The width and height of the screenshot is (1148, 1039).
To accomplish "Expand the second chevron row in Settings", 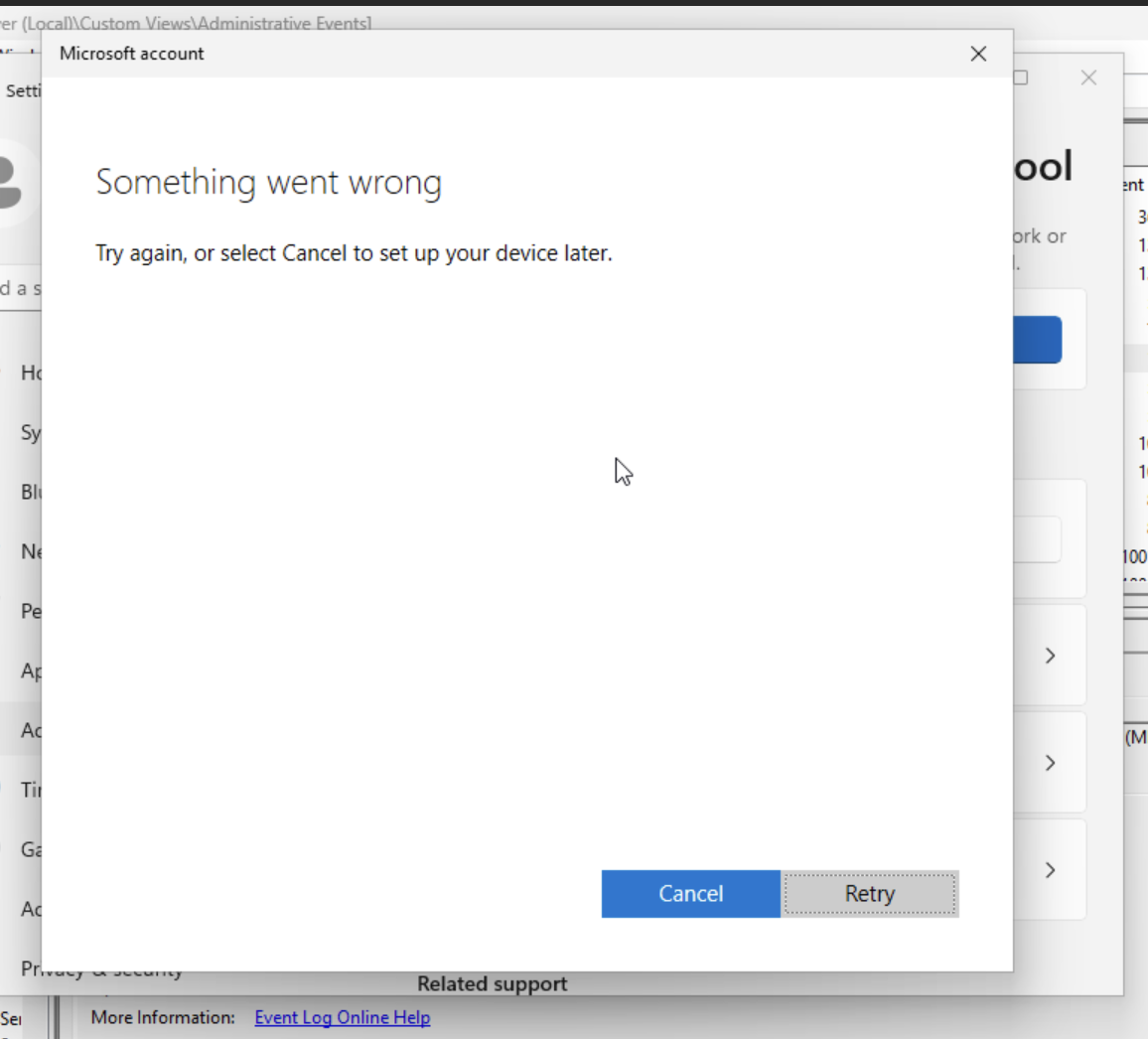I will coord(1050,763).
